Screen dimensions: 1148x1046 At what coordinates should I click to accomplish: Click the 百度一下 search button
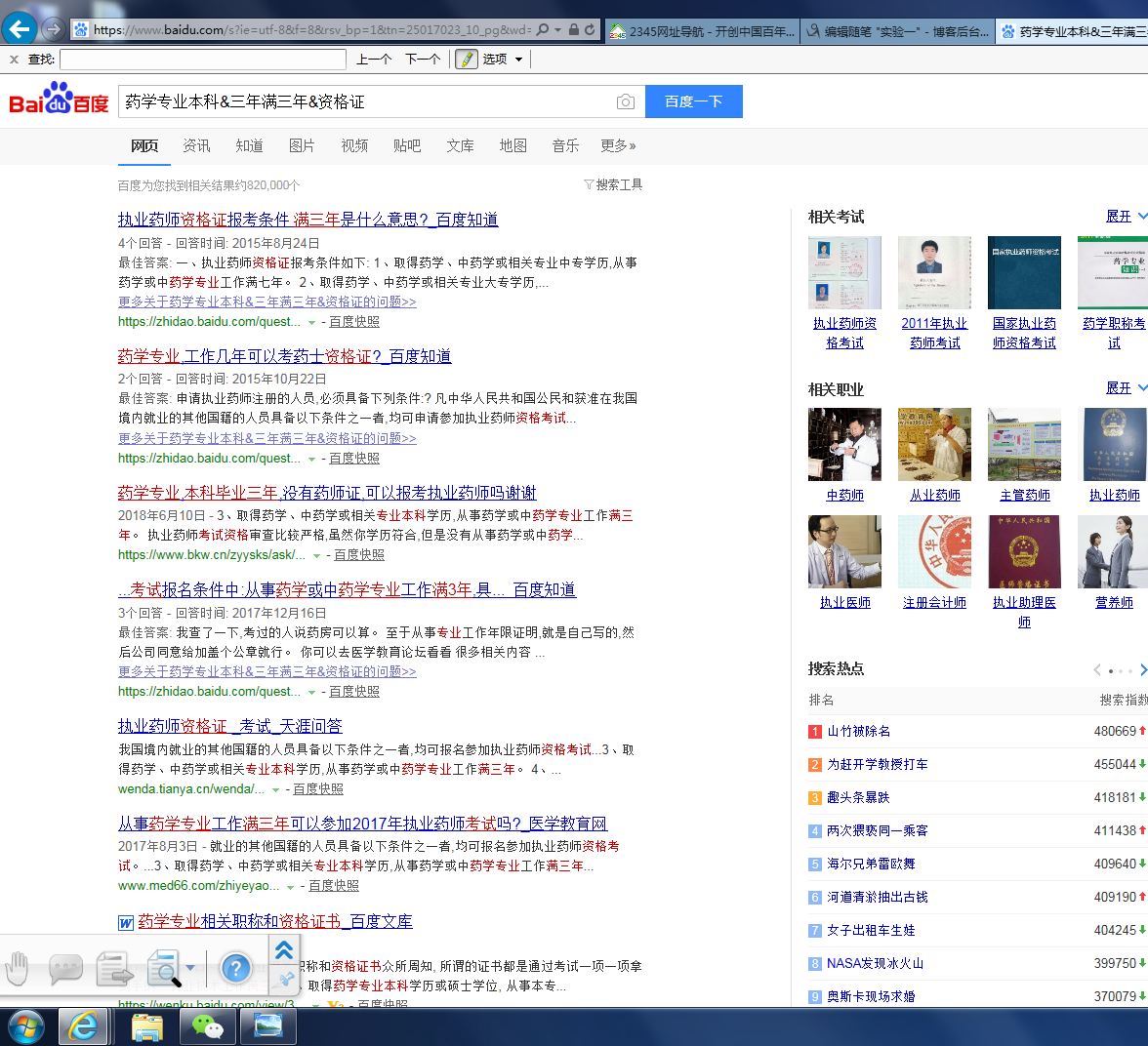tap(693, 101)
